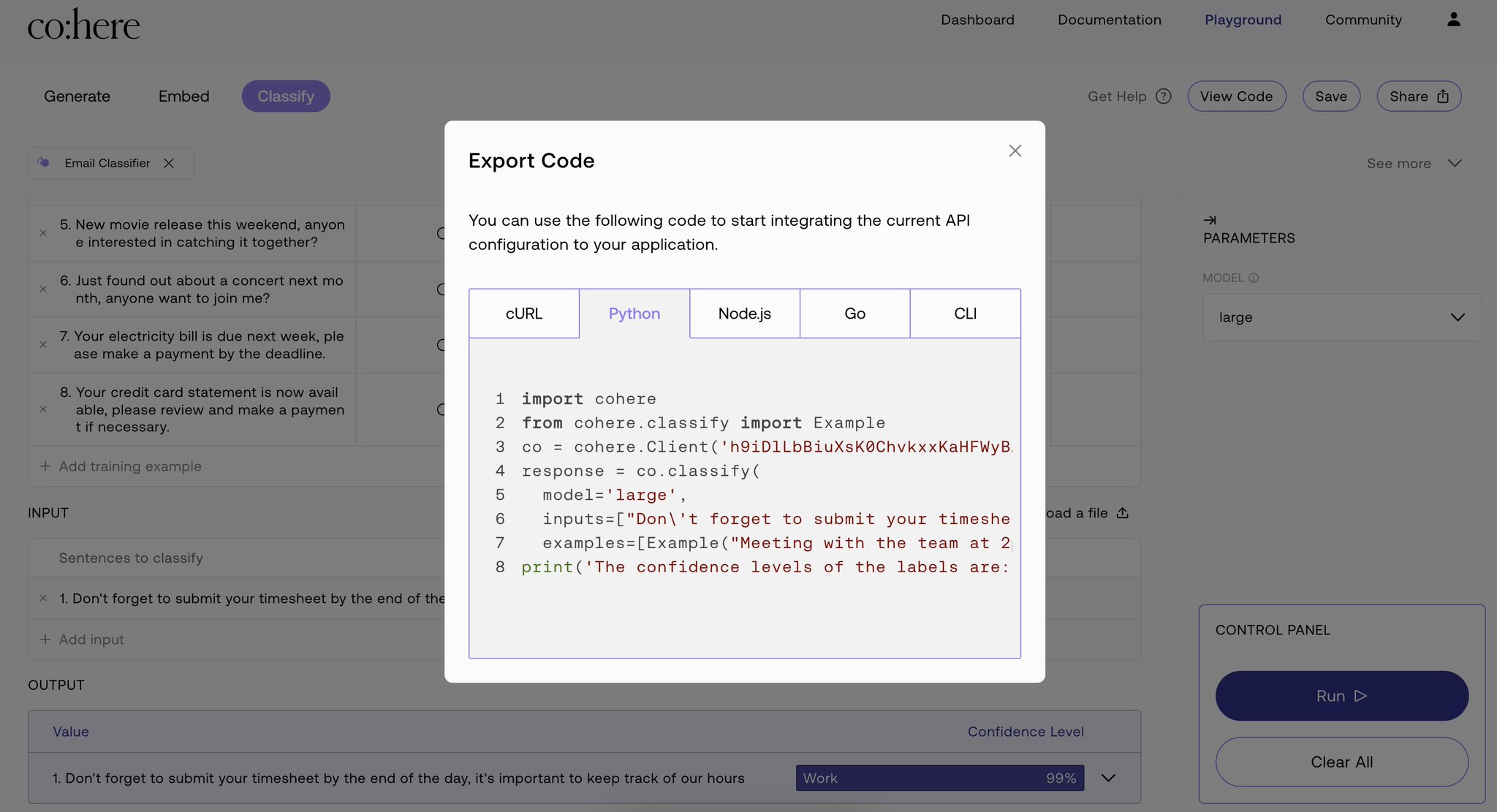The width and height of the screenshot is (1497, 812).
Task: Click the Email Classifier preset icon
Action: pos(44,162)
